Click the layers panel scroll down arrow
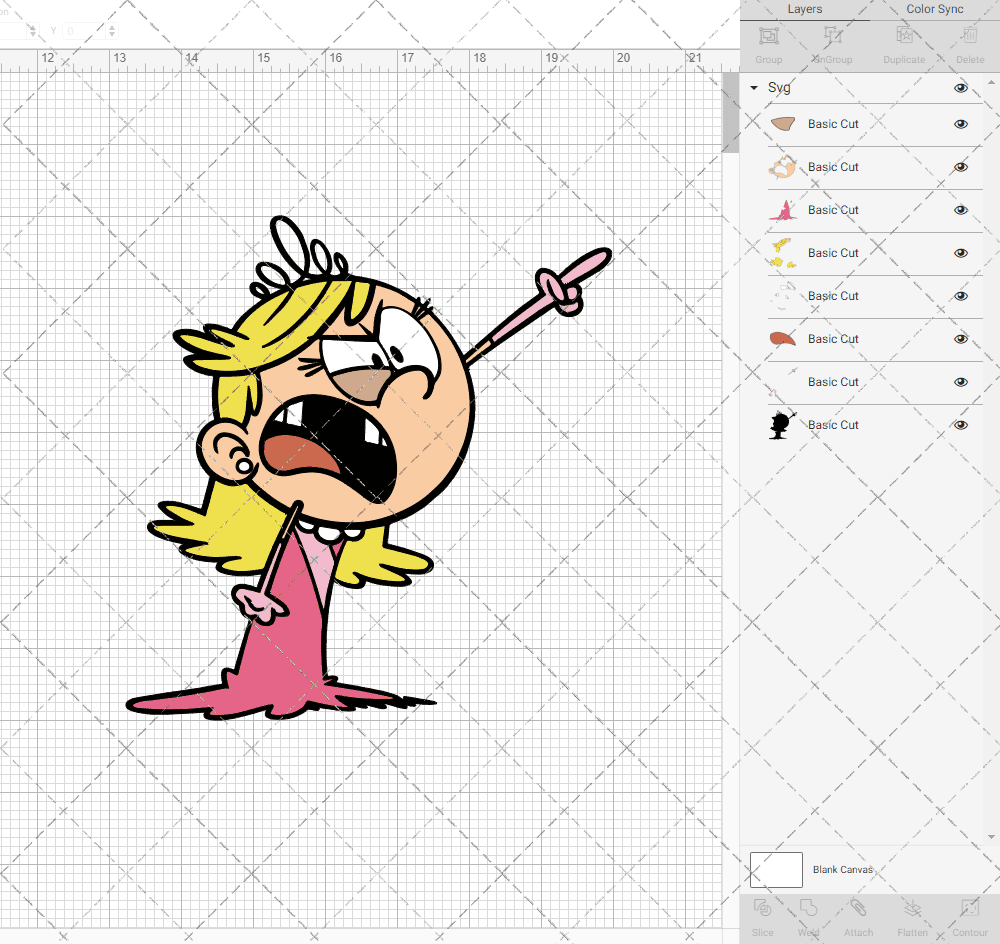 pyautogui.click(x=991, y=837)
